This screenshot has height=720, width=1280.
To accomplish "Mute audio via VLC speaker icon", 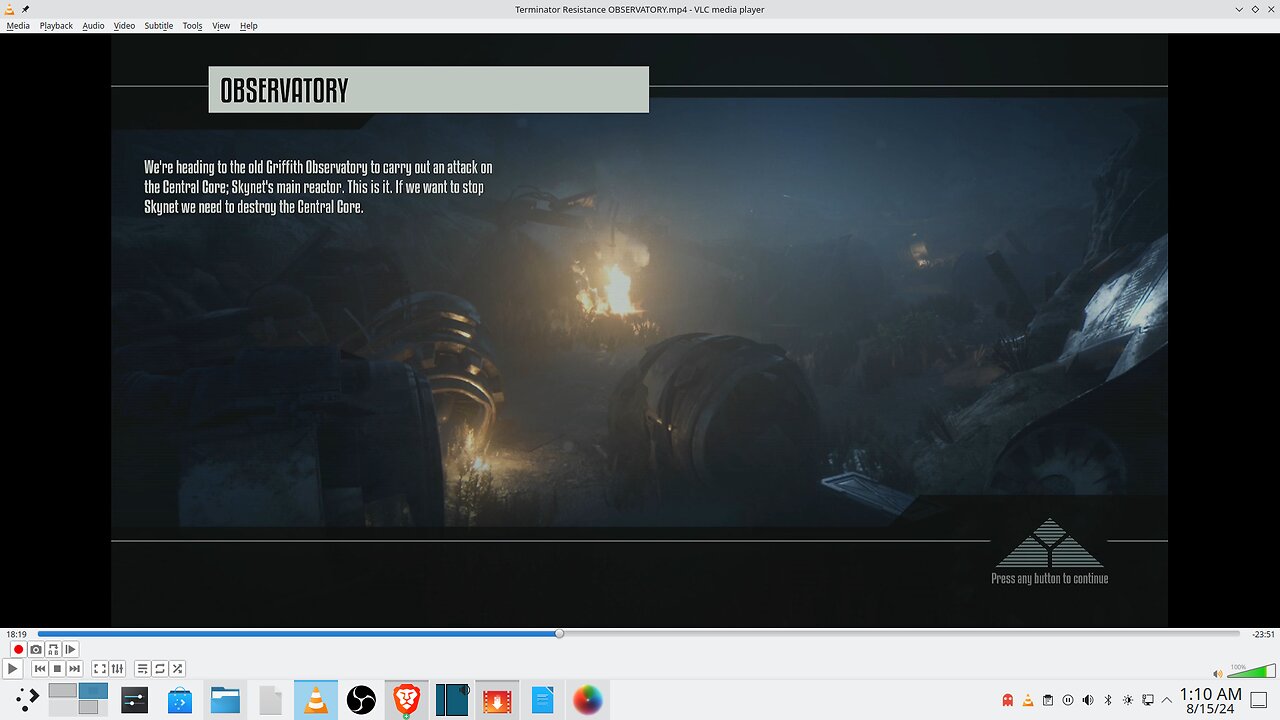I will (1217, 674).
